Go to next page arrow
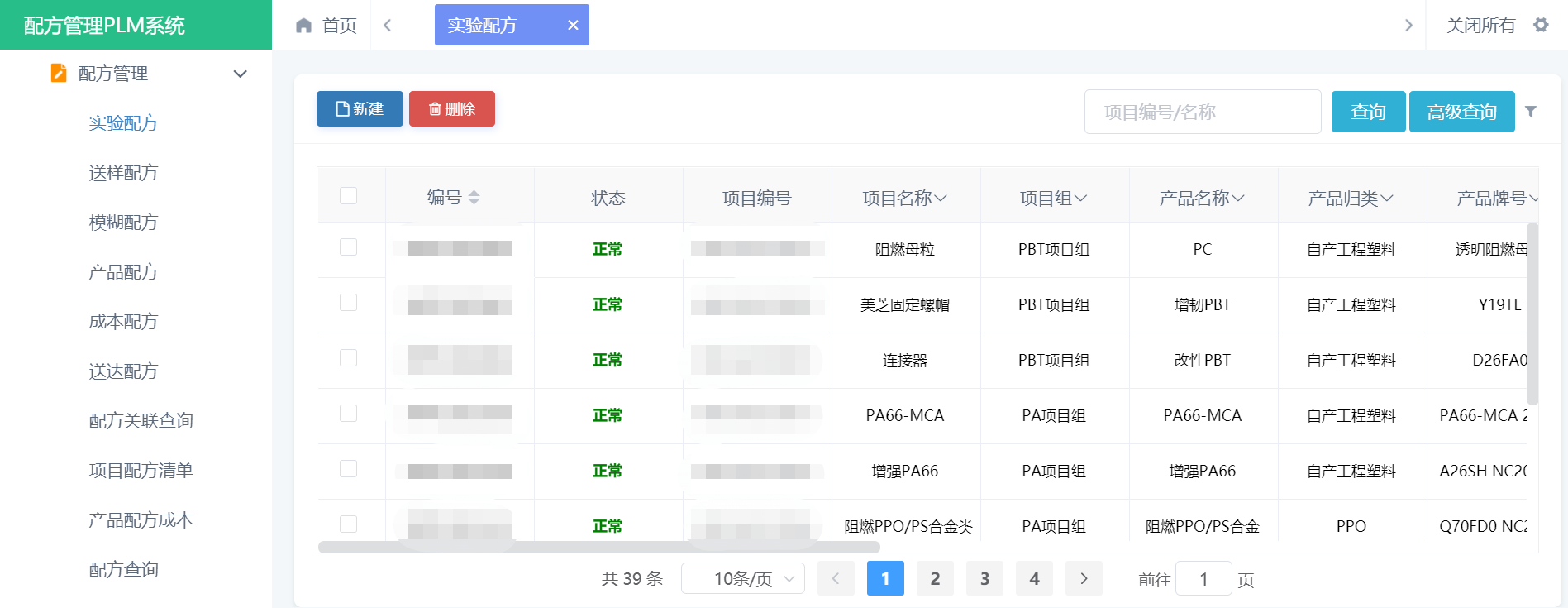This screenshot has width=1568, height=608. click(1084, 578)
